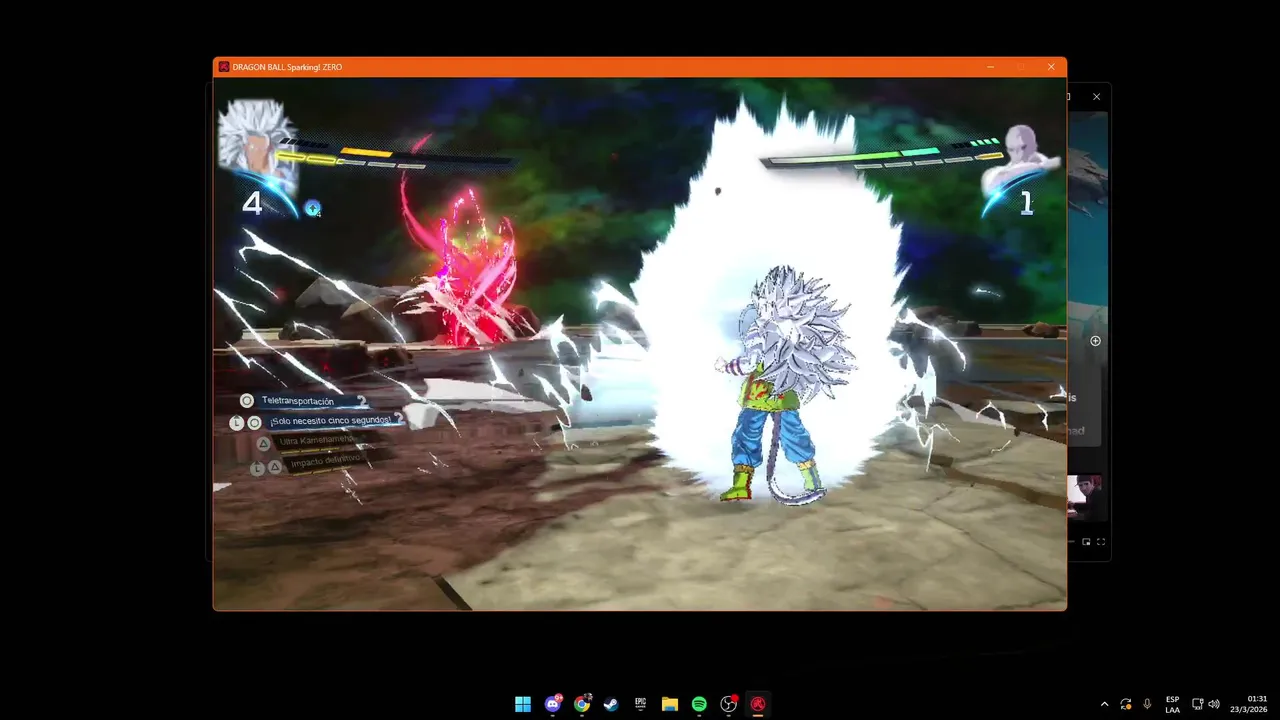The width and height of the screenshot is (1280, 720).
Task: Click the number 4 team counter
Action: (252, 204)
